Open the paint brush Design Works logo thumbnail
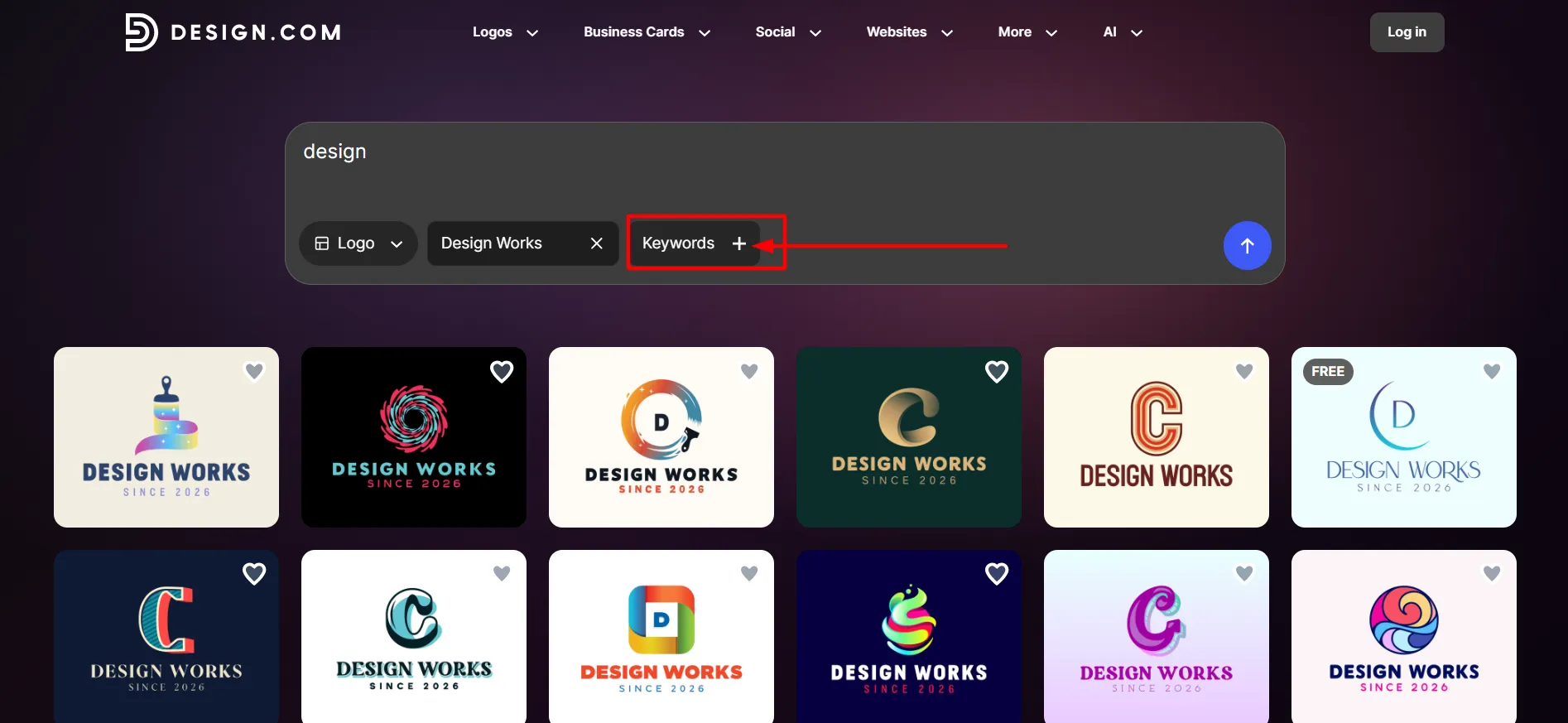The height and width of the screenshot is (723, 1568). point(166,437)
